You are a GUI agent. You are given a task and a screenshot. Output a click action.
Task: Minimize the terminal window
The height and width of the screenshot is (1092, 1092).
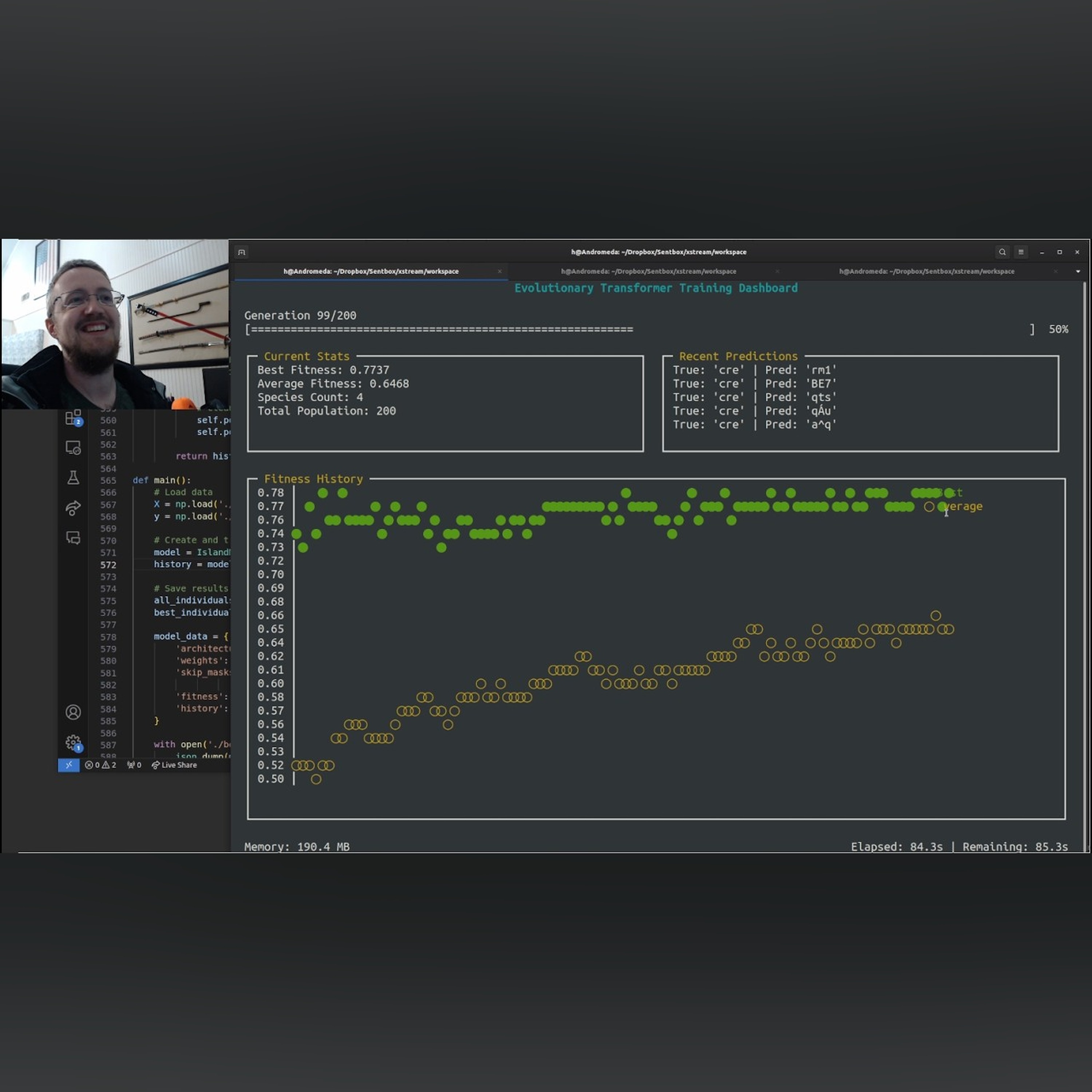coord(1042,252)
